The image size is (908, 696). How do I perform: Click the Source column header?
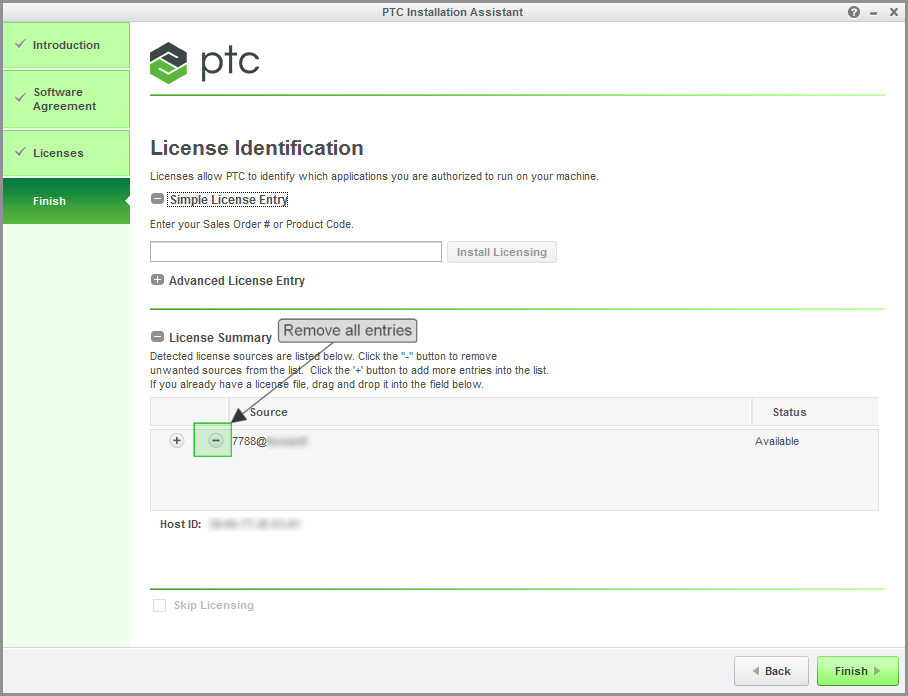(x=490, y=412)
